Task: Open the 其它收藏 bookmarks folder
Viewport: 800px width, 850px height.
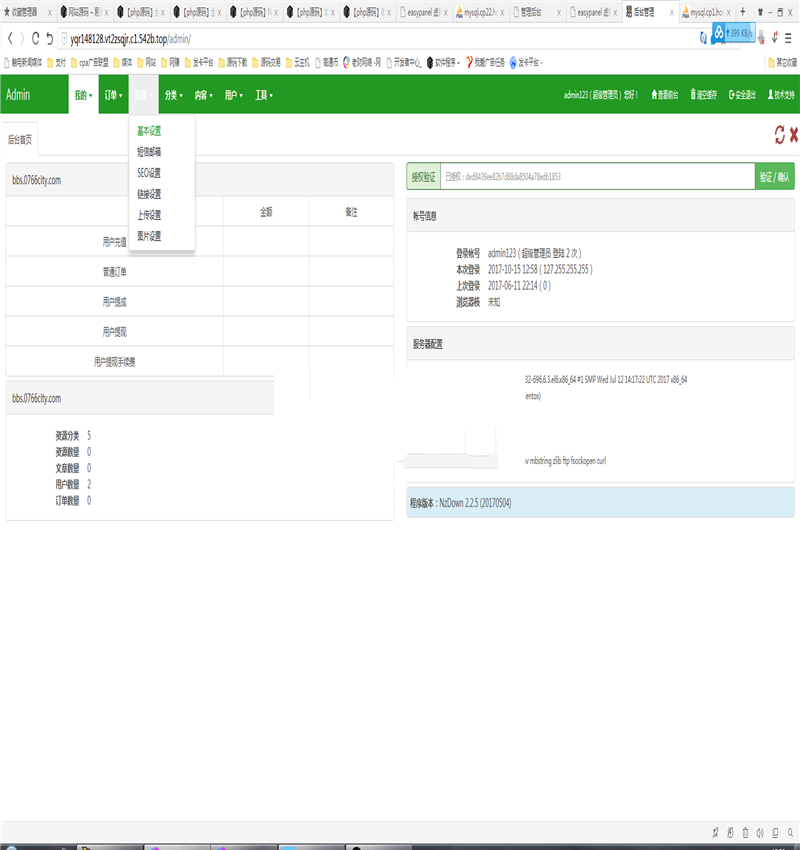Action: coord(783,63)
